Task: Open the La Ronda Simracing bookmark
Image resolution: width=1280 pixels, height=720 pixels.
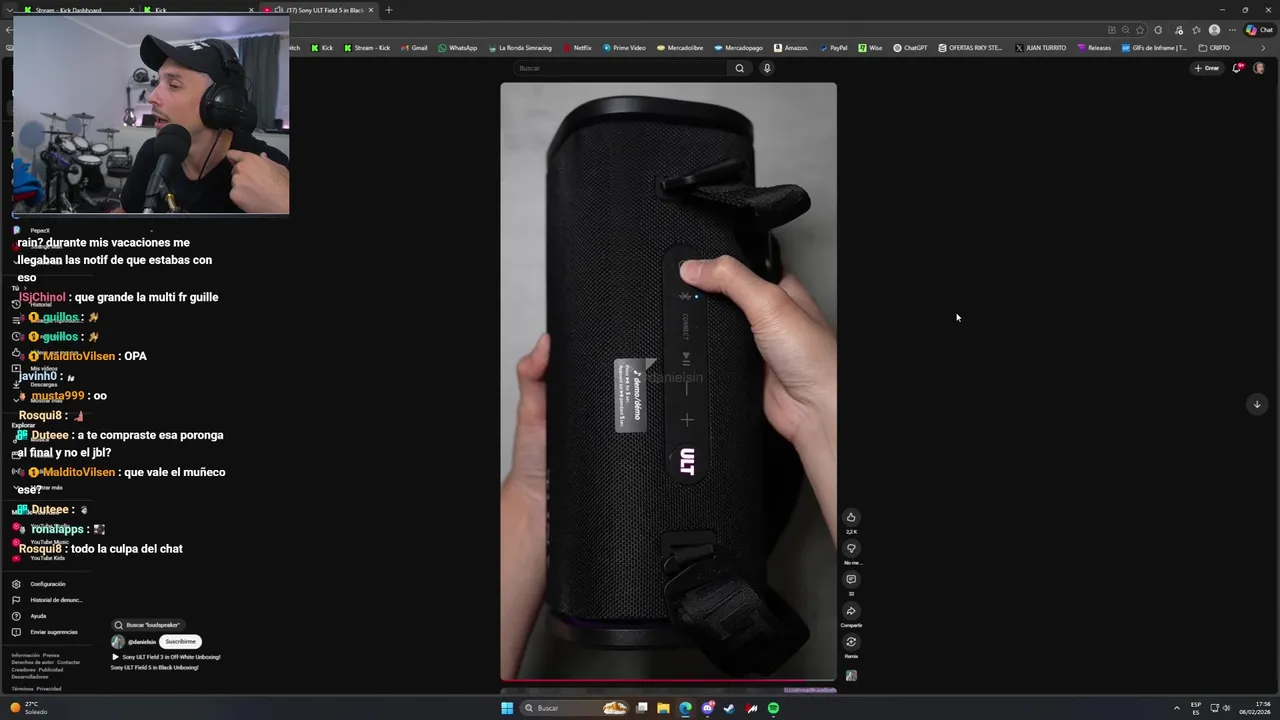Action: pyautogui.click(x=519, y=48)
